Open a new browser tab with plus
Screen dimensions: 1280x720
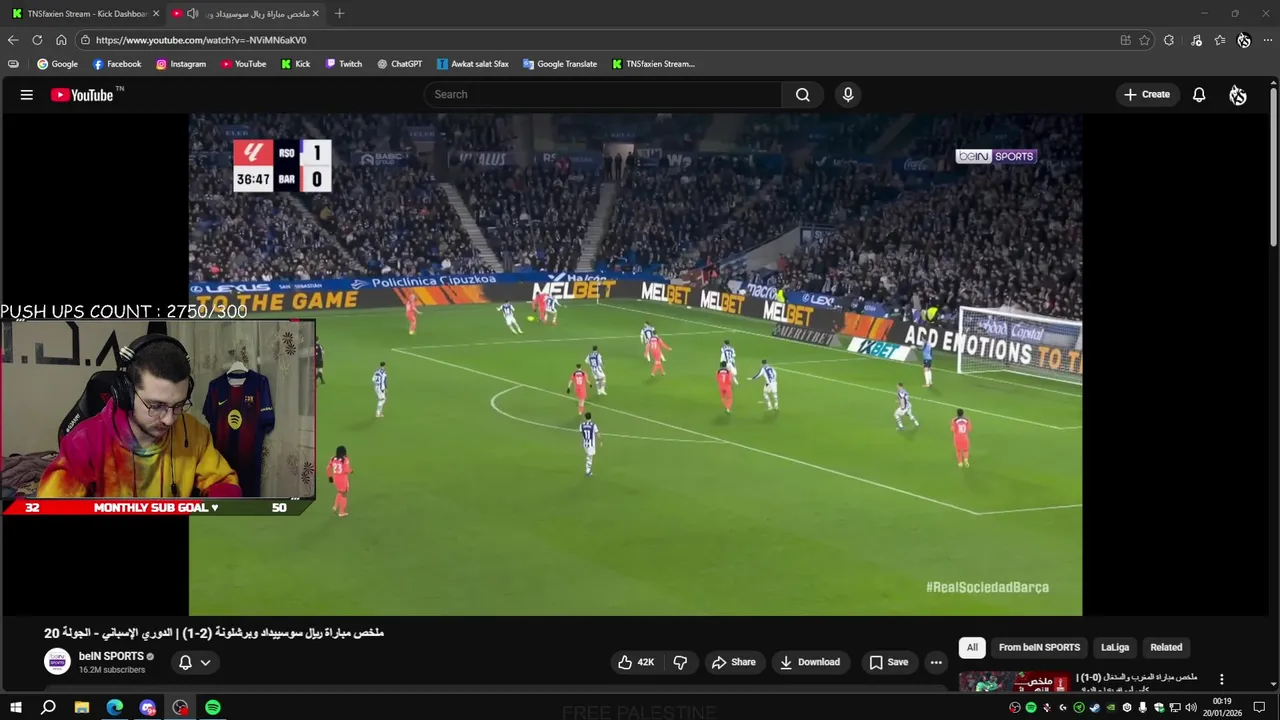point(339,13)
